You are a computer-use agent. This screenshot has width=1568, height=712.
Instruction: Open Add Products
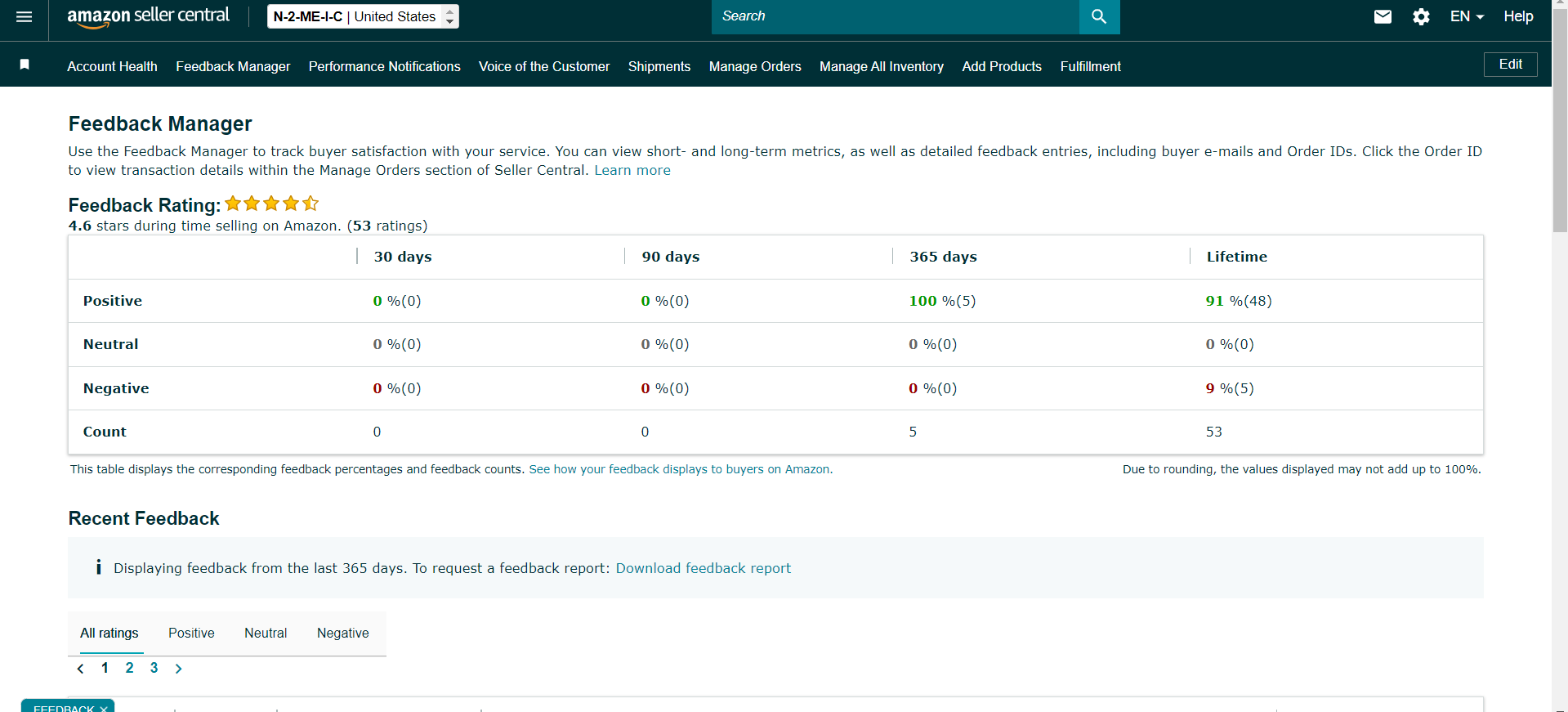click(1002, 66)
